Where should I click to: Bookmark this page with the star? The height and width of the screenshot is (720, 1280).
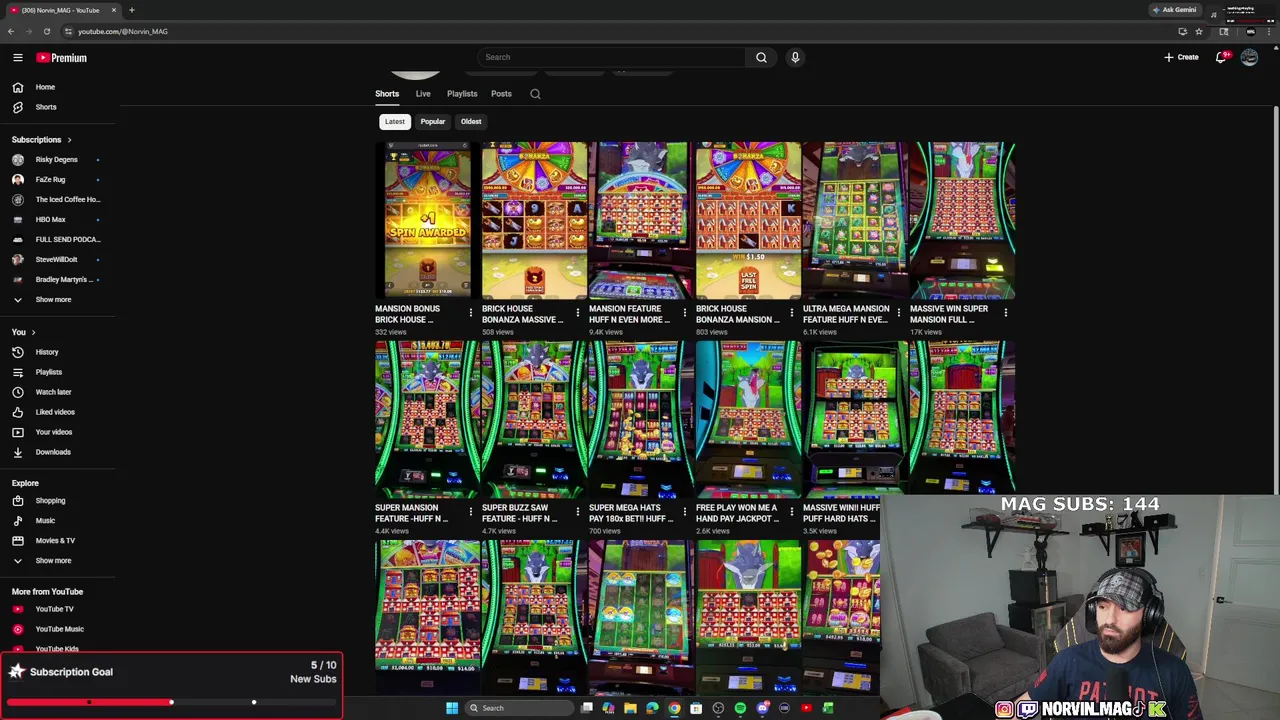[1199, 31]
